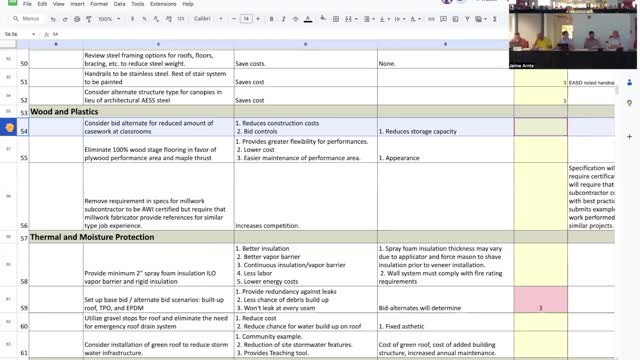Select the cell about green roof installation

159,344
